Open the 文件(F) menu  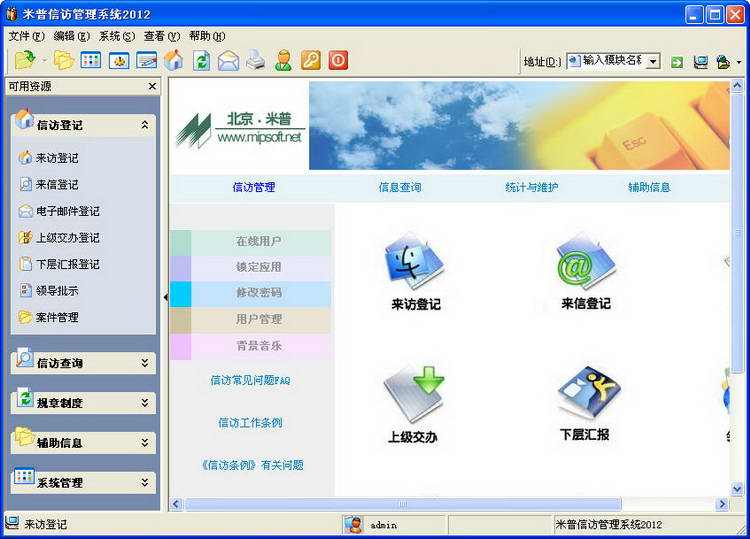27,36
